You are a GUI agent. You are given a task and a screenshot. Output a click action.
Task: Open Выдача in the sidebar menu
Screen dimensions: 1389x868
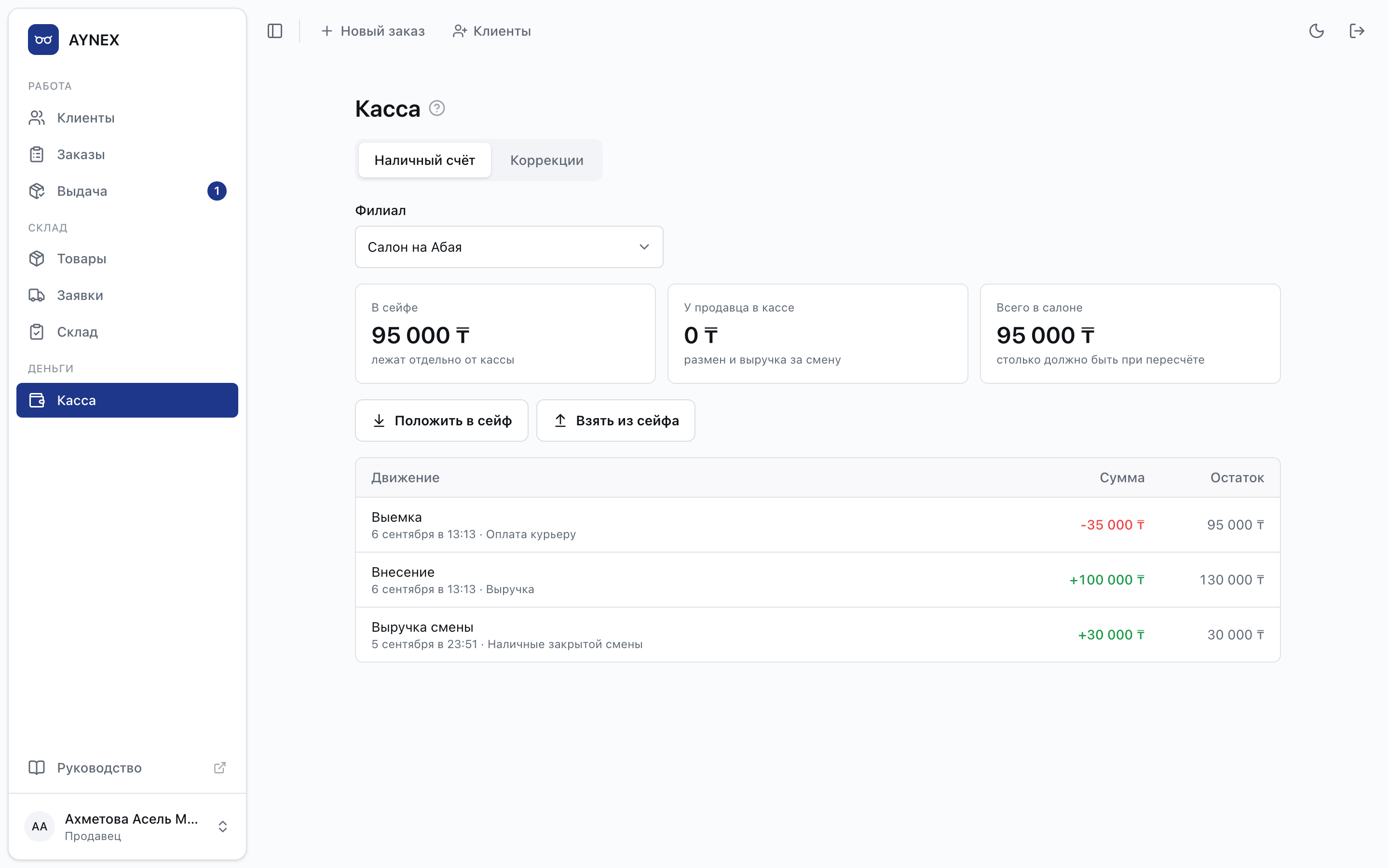click(x=127, y=191)
